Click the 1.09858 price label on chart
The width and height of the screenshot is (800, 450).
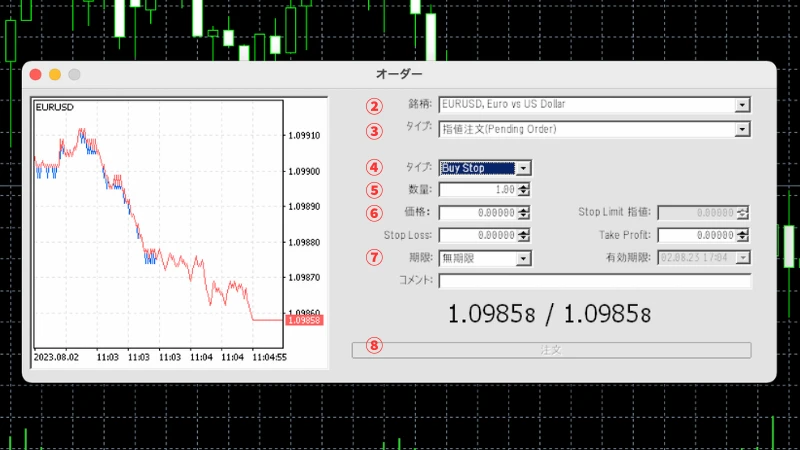304,320
